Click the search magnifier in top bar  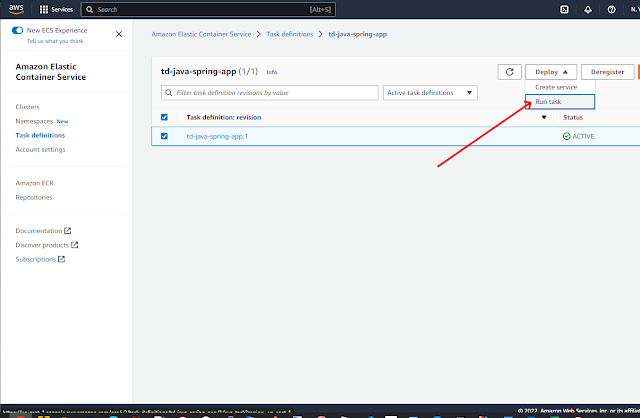coord(90,9)
